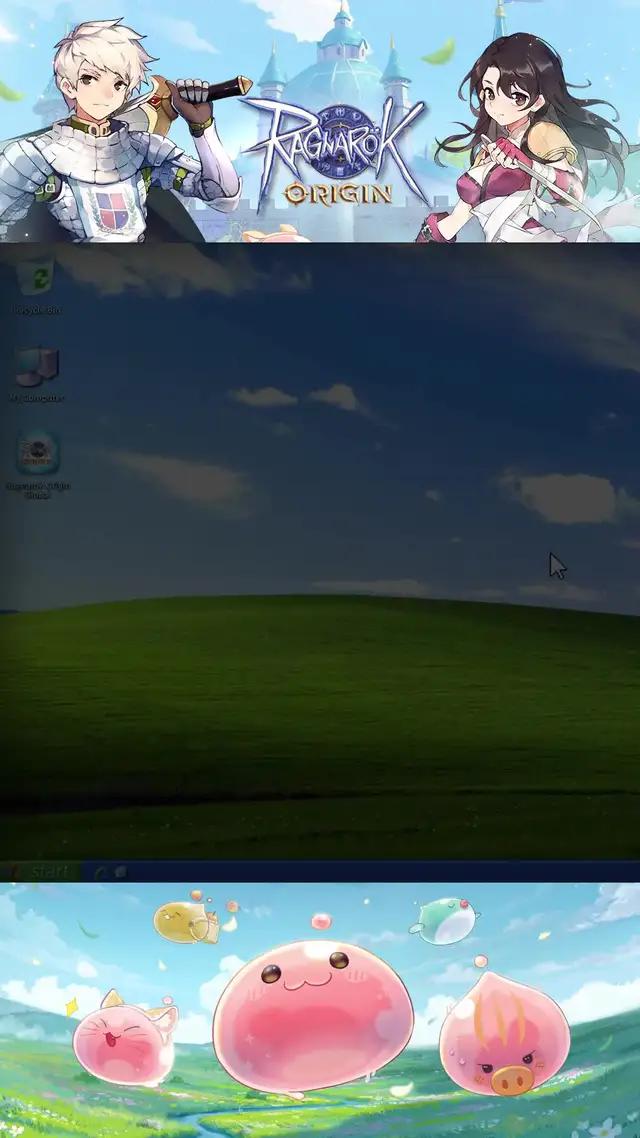640x1138 pixels.
Task: Click the teal castle dome in top banner
Action: (345, 50)
